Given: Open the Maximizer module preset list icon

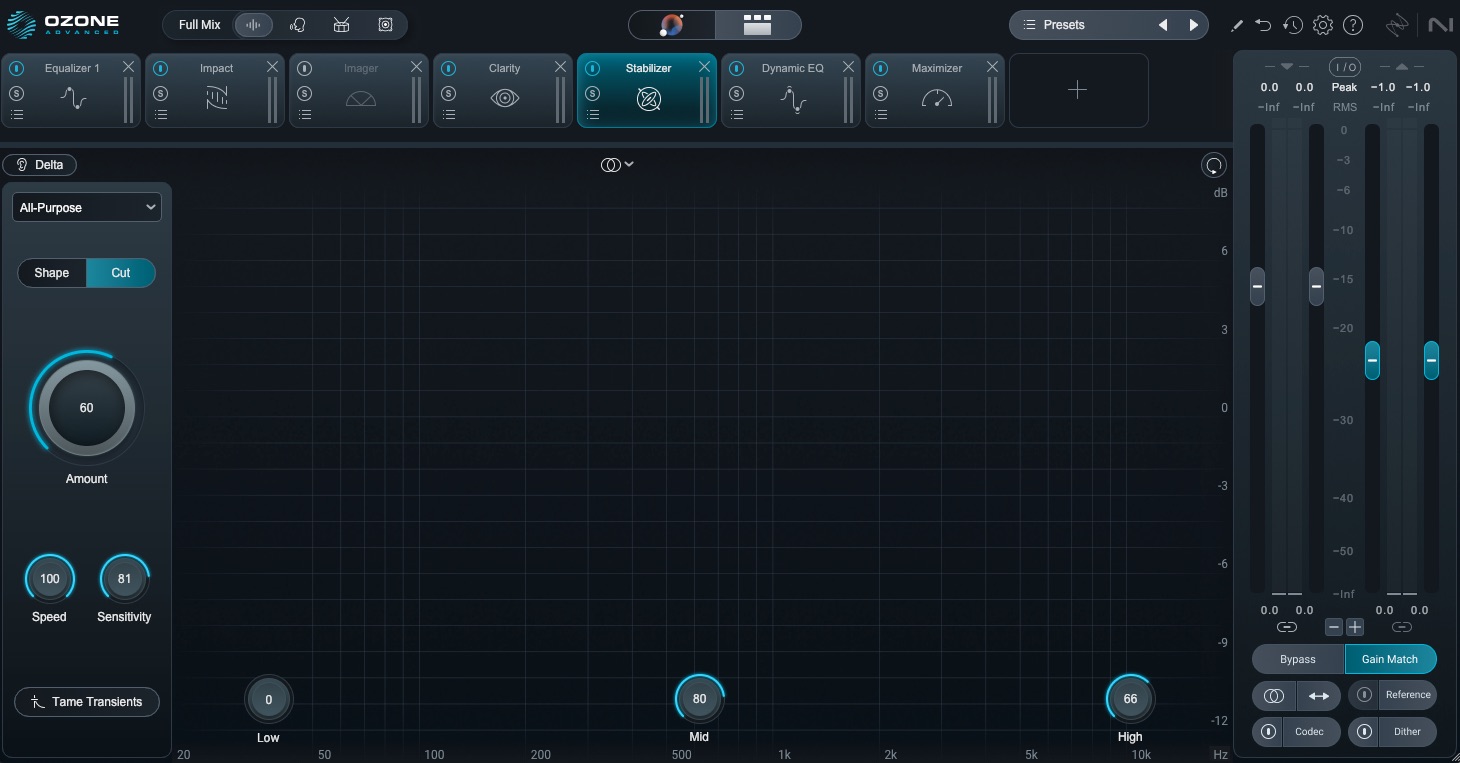Looking at the screenshot, I should (880, 115).
